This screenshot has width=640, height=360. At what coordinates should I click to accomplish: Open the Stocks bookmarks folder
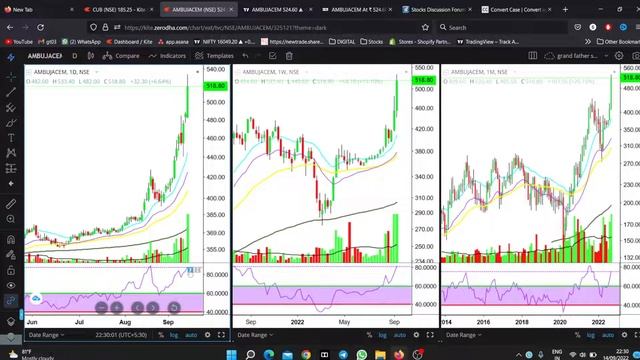372,42
